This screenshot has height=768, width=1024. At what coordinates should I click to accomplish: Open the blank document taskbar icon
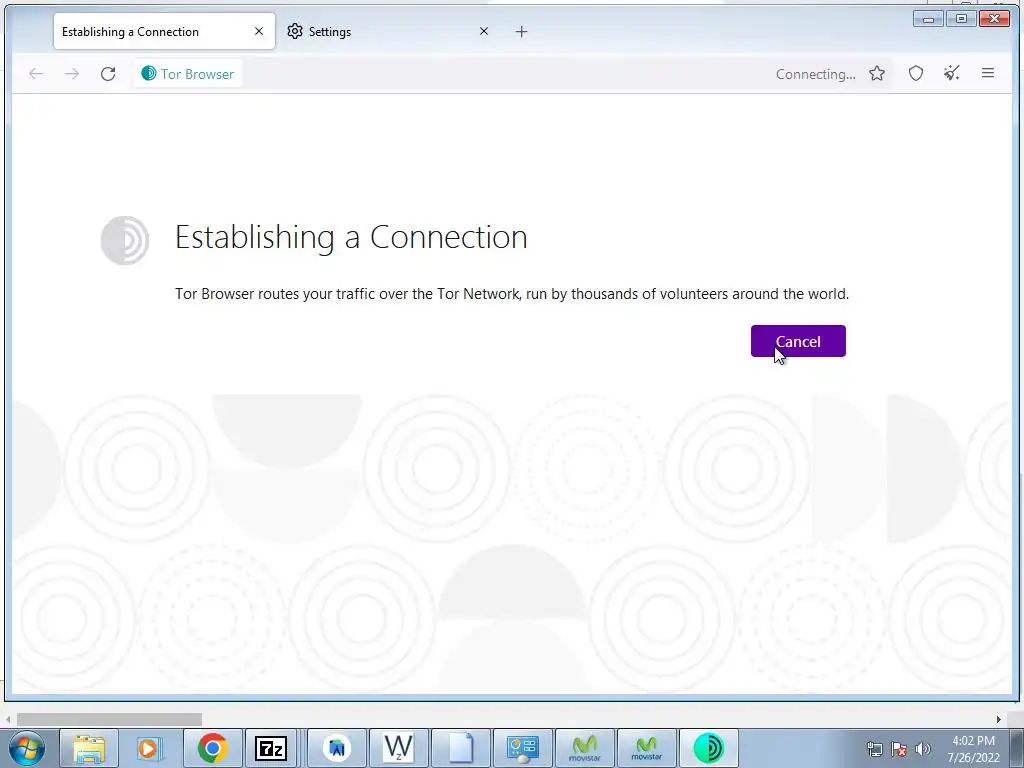pos(460,748)
